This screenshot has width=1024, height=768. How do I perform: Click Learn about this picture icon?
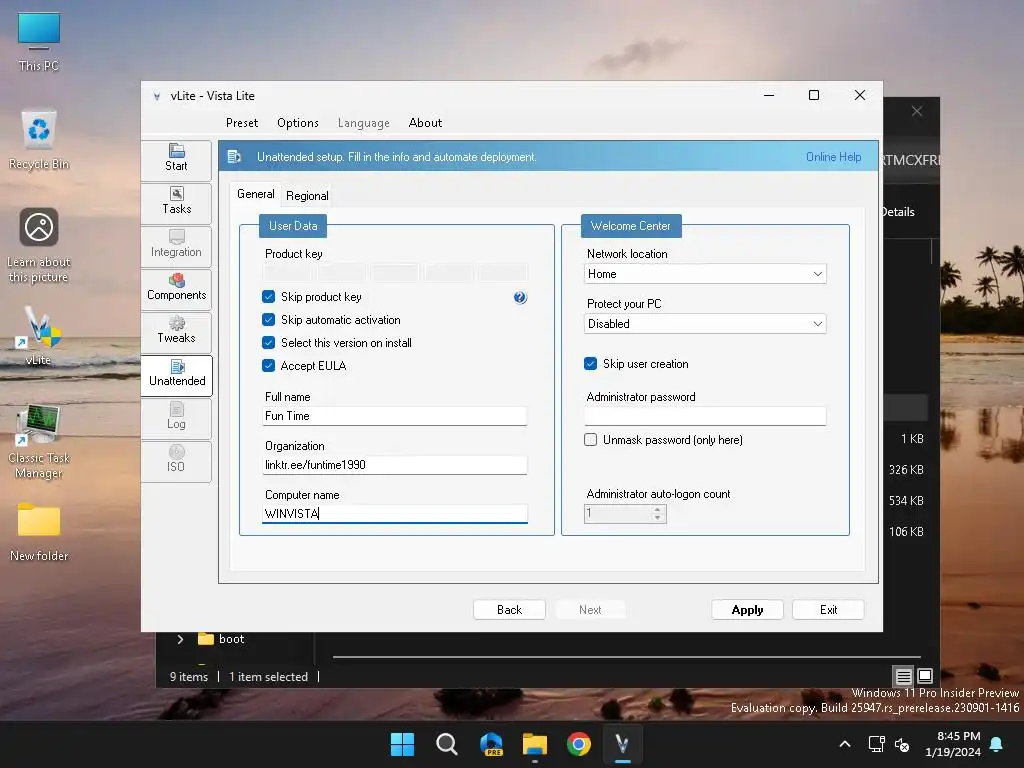point(39,246)
